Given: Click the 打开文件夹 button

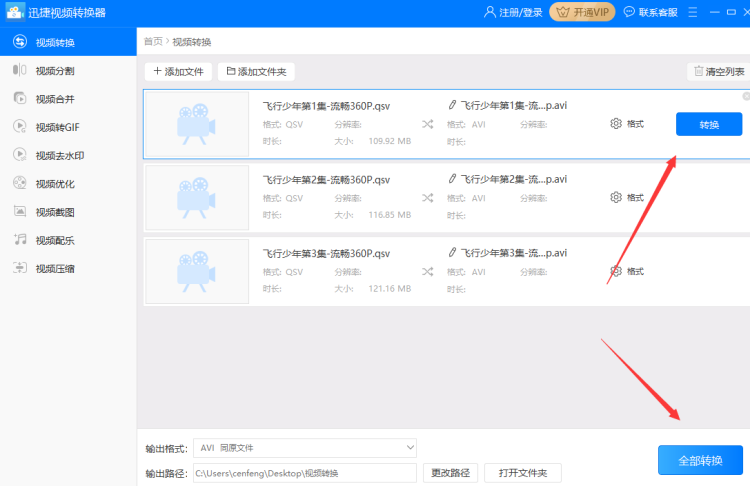Looking at the screenshot, I should (x=523, y=473).
